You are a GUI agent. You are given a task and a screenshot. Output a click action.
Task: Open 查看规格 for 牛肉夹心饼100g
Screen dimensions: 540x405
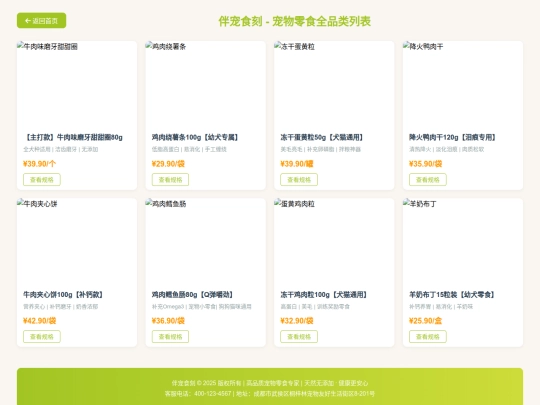pos(42,337)
